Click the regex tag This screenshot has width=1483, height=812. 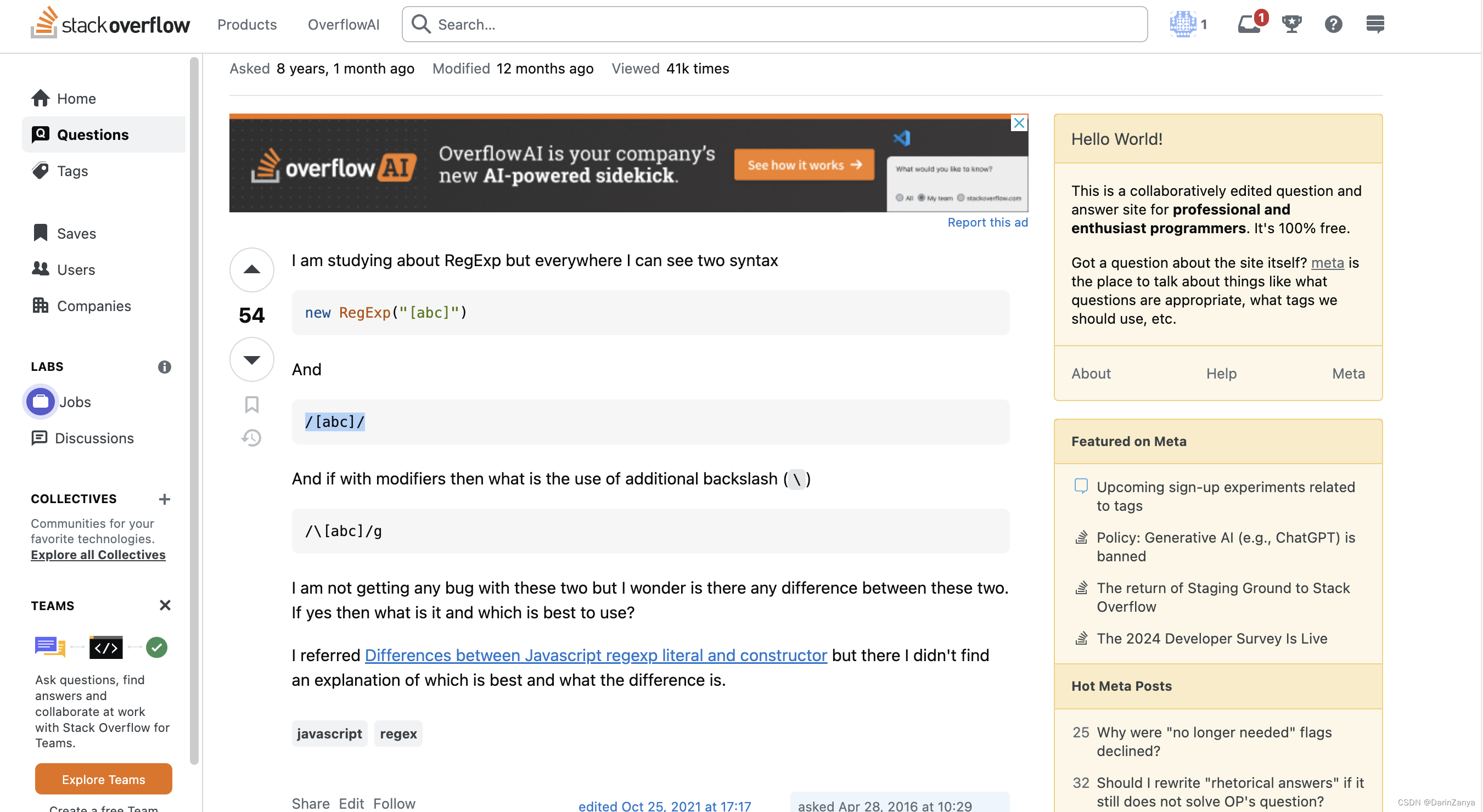pos(398,733)
